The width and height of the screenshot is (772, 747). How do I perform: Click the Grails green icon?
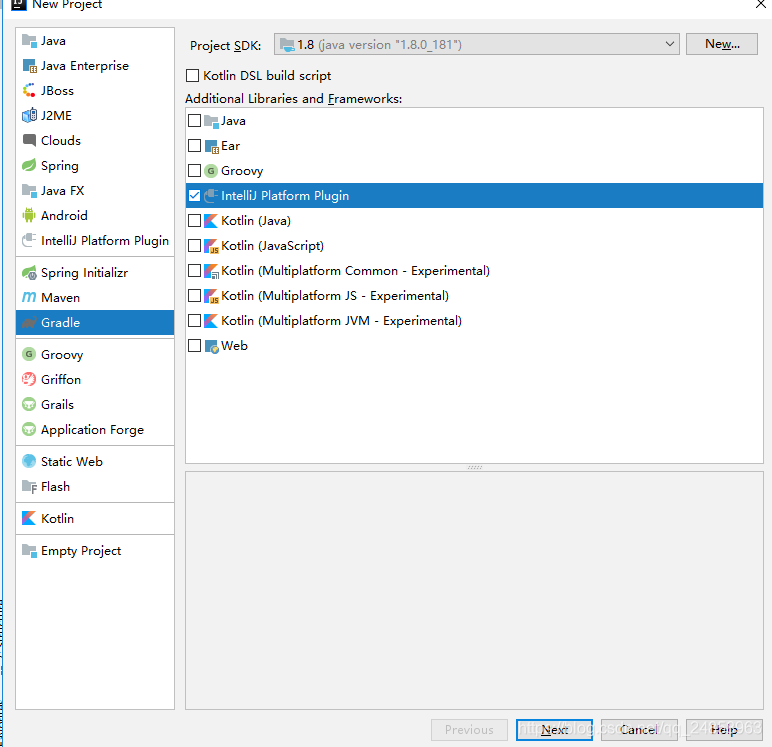tap(30, 404)
